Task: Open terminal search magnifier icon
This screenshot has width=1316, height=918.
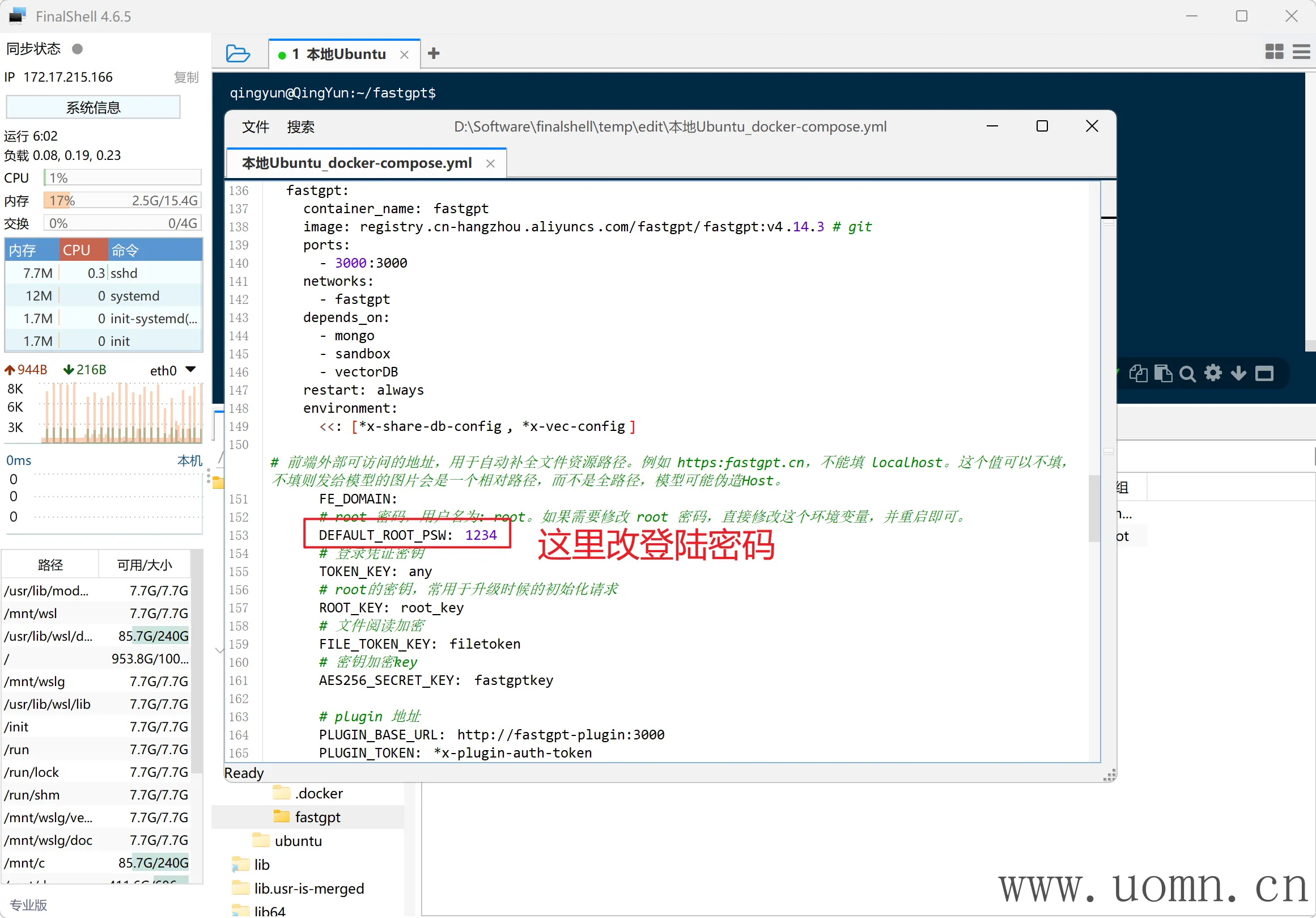Action: point(1187,374)
